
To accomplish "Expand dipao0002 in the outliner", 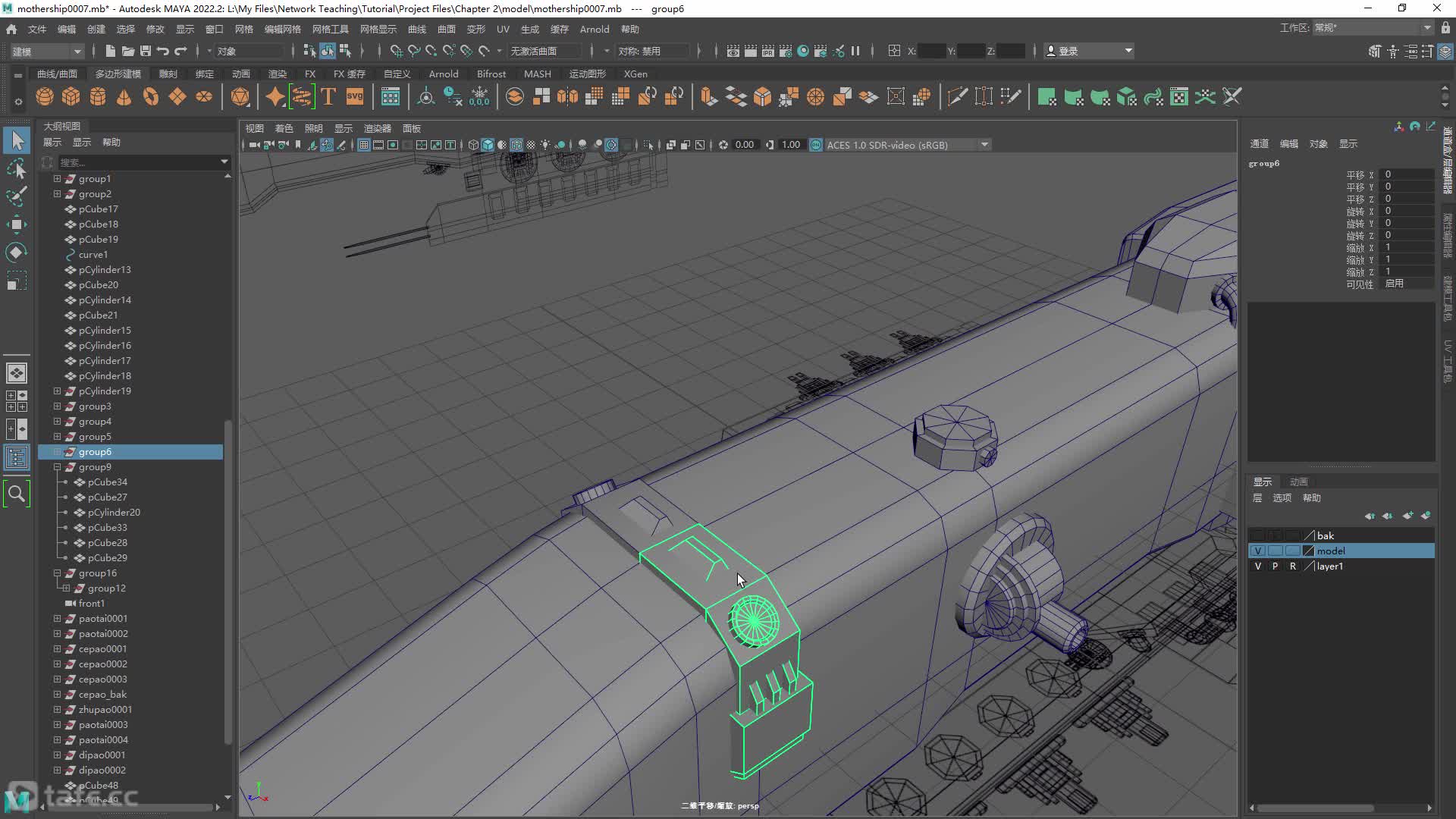I will [57, 770].
